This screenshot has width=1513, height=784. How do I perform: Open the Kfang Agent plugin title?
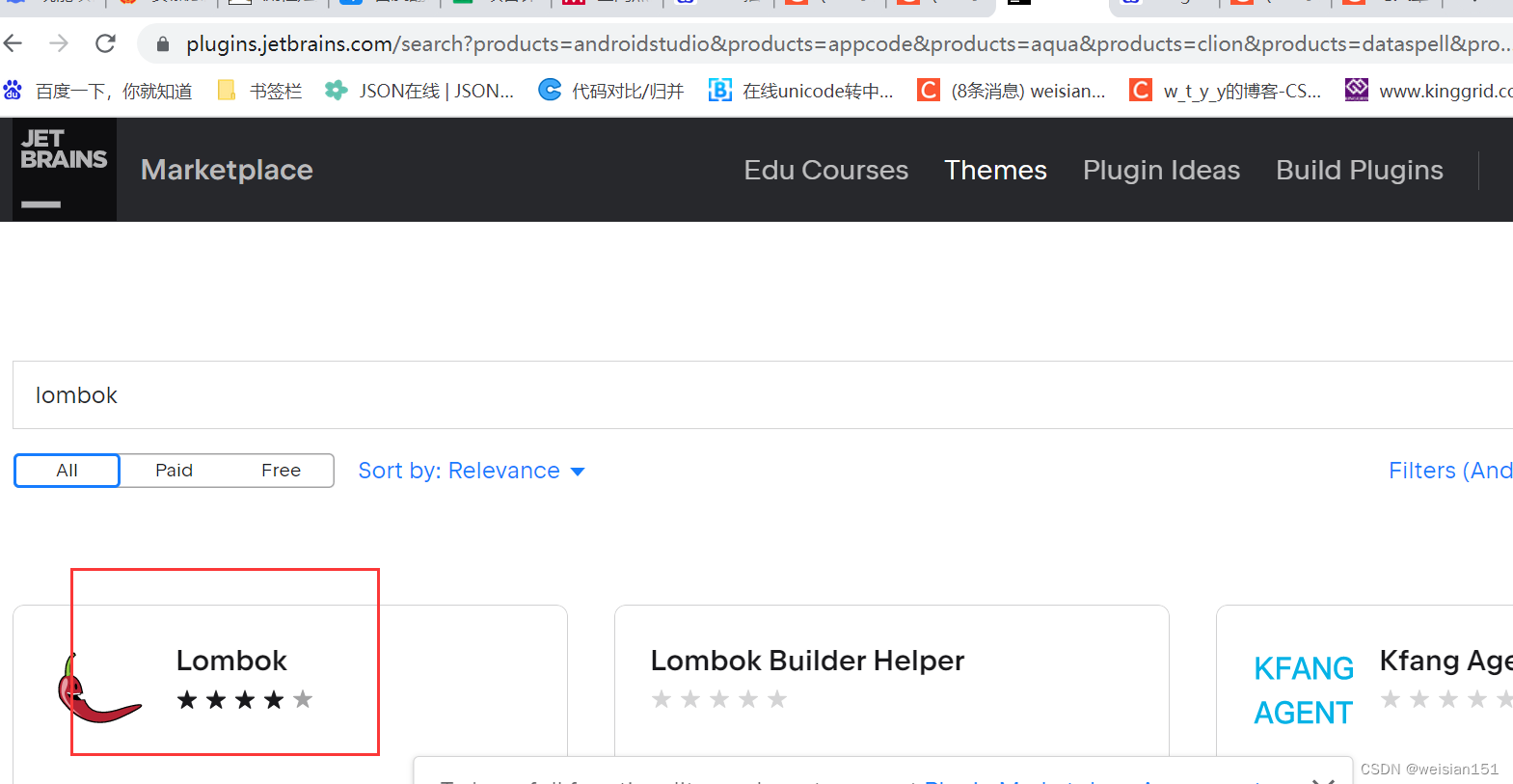click(x=1445, y=661)
